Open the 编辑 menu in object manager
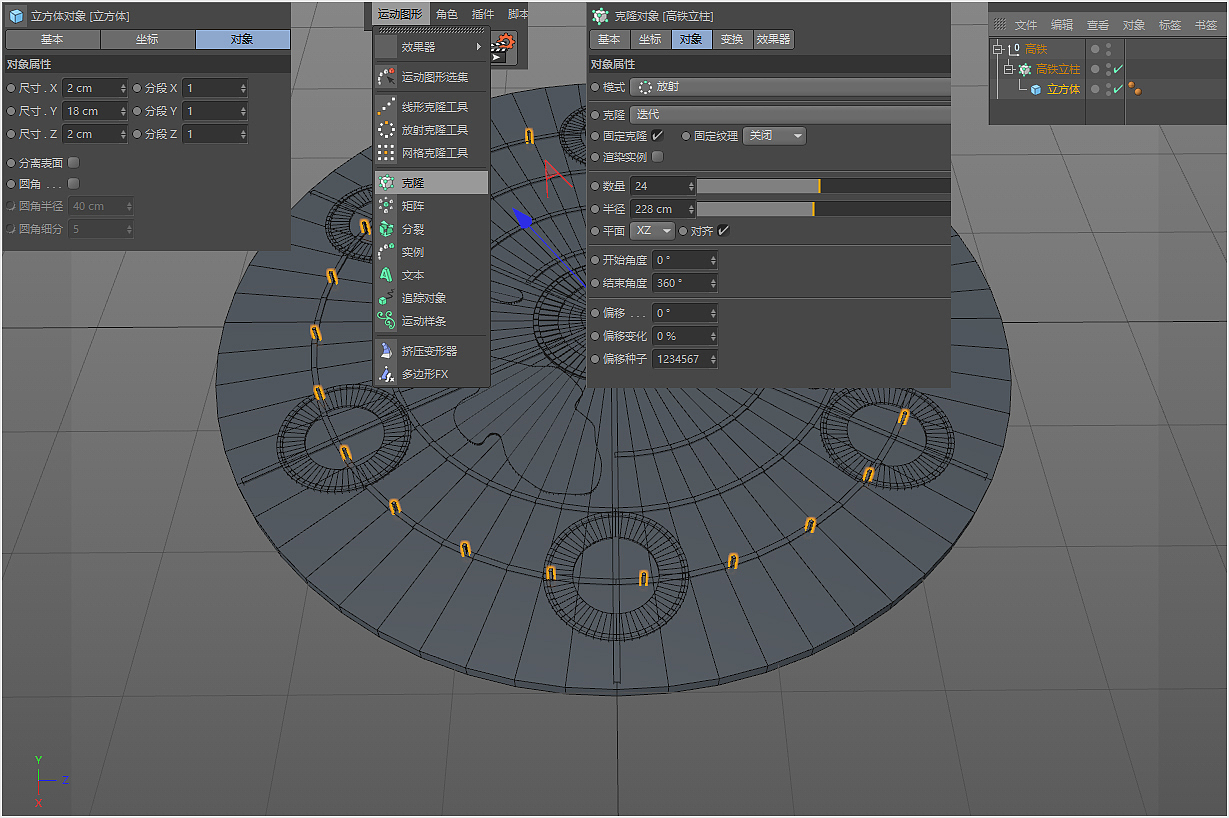Image resolution: width=1229 pixels, height=818 pixels. [1062, 25]
